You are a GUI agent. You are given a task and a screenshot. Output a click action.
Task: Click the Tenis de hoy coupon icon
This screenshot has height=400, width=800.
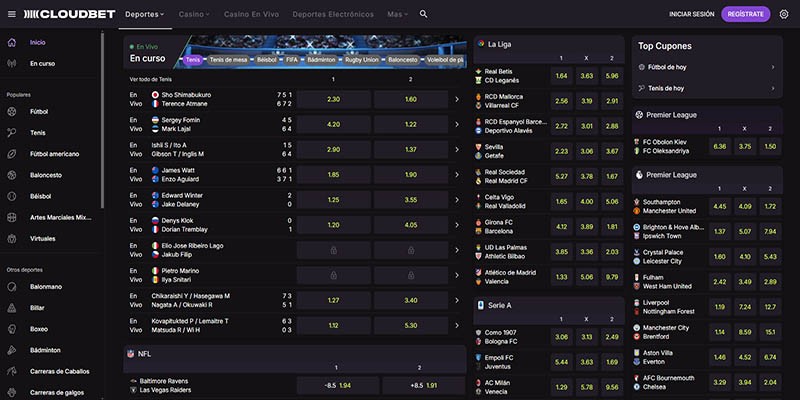point(642,88)
